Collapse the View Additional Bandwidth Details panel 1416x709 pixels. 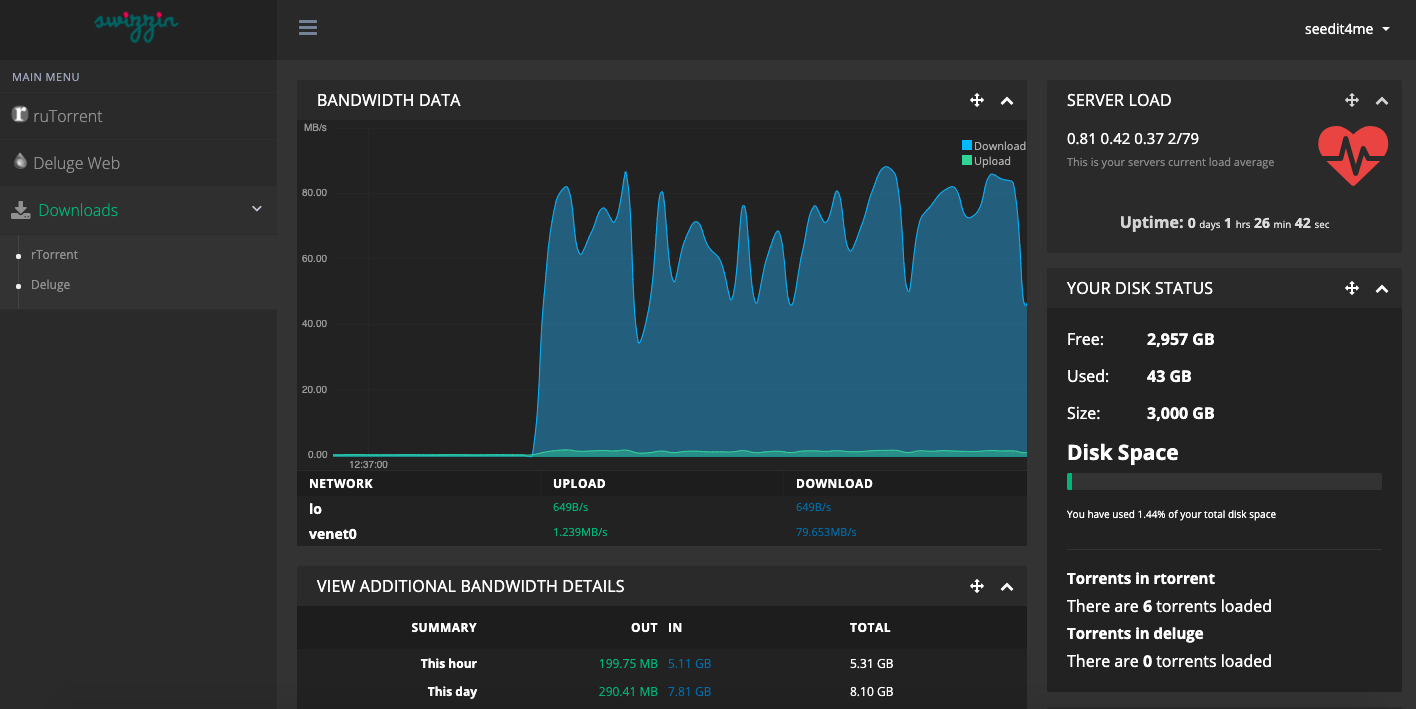pos(1007,586)
